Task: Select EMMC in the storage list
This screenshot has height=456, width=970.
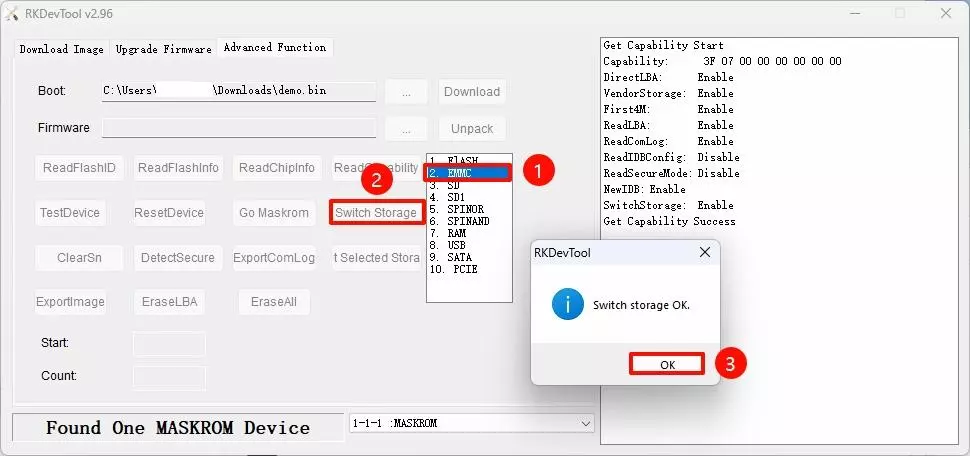Action: [468, 172]
